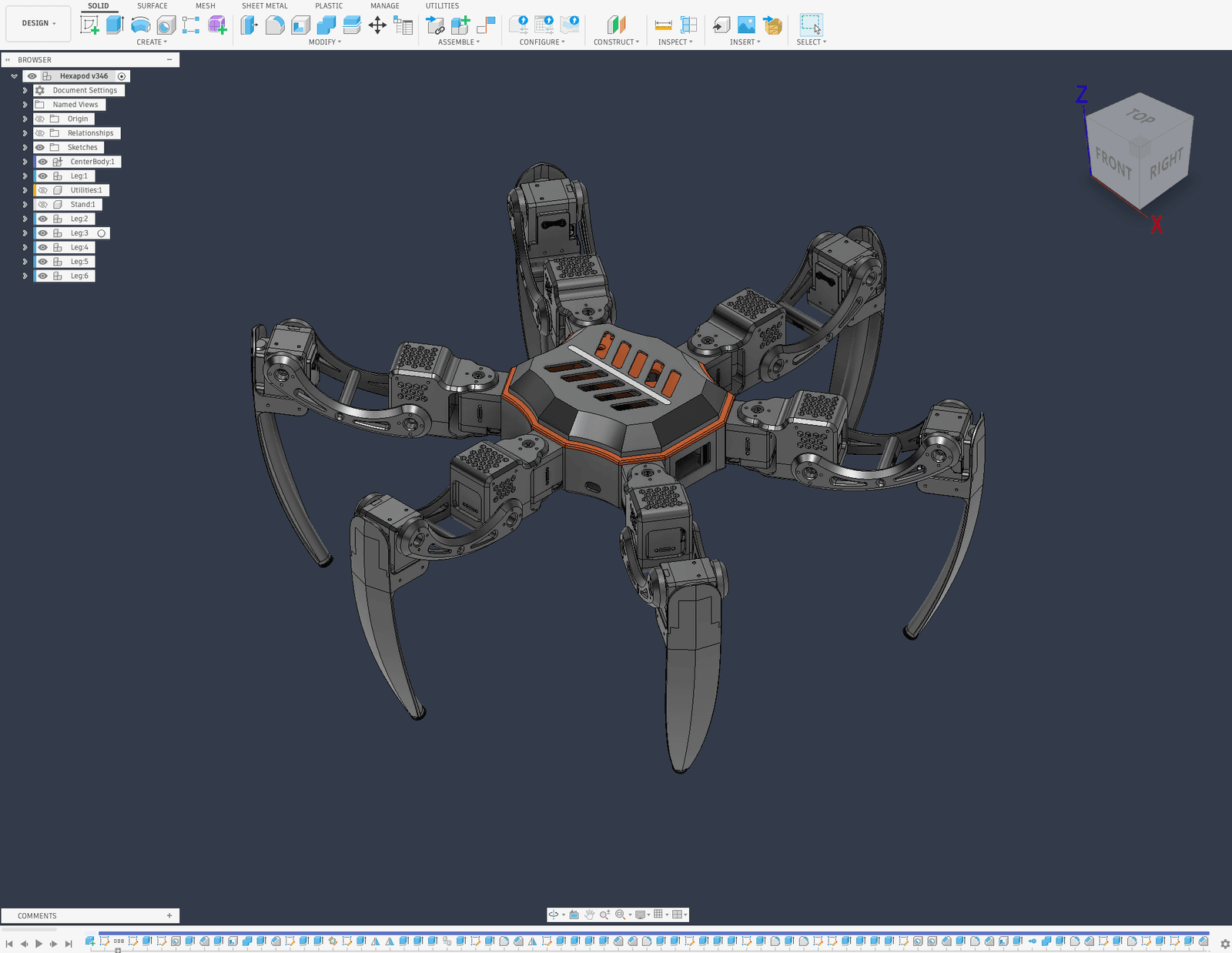Toggle Sketches folder visibility eye
This screenshot has width=1232, height=953.
[x=40, y=148]
